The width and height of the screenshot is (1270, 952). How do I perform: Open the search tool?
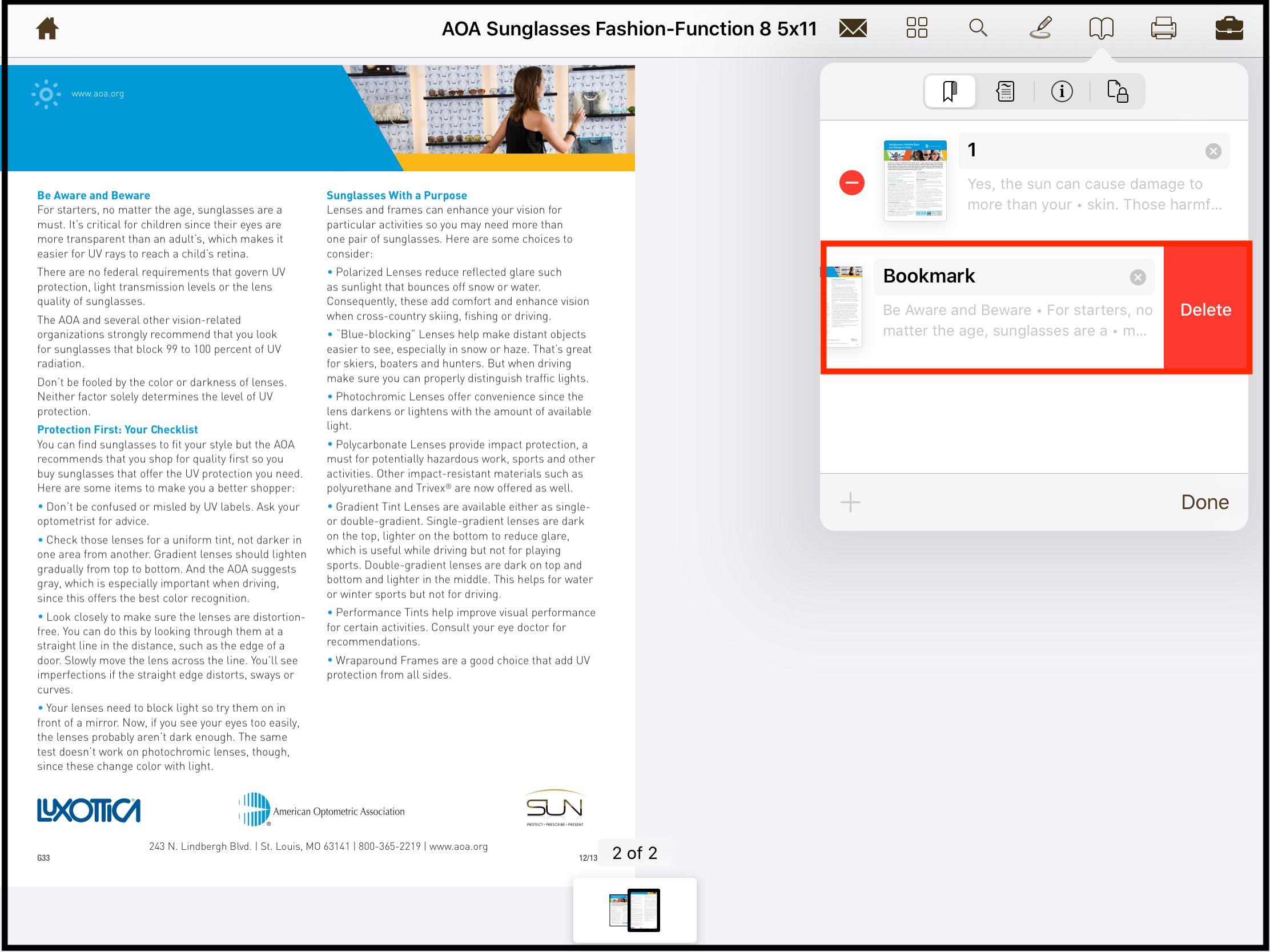(x=978, y=27)
